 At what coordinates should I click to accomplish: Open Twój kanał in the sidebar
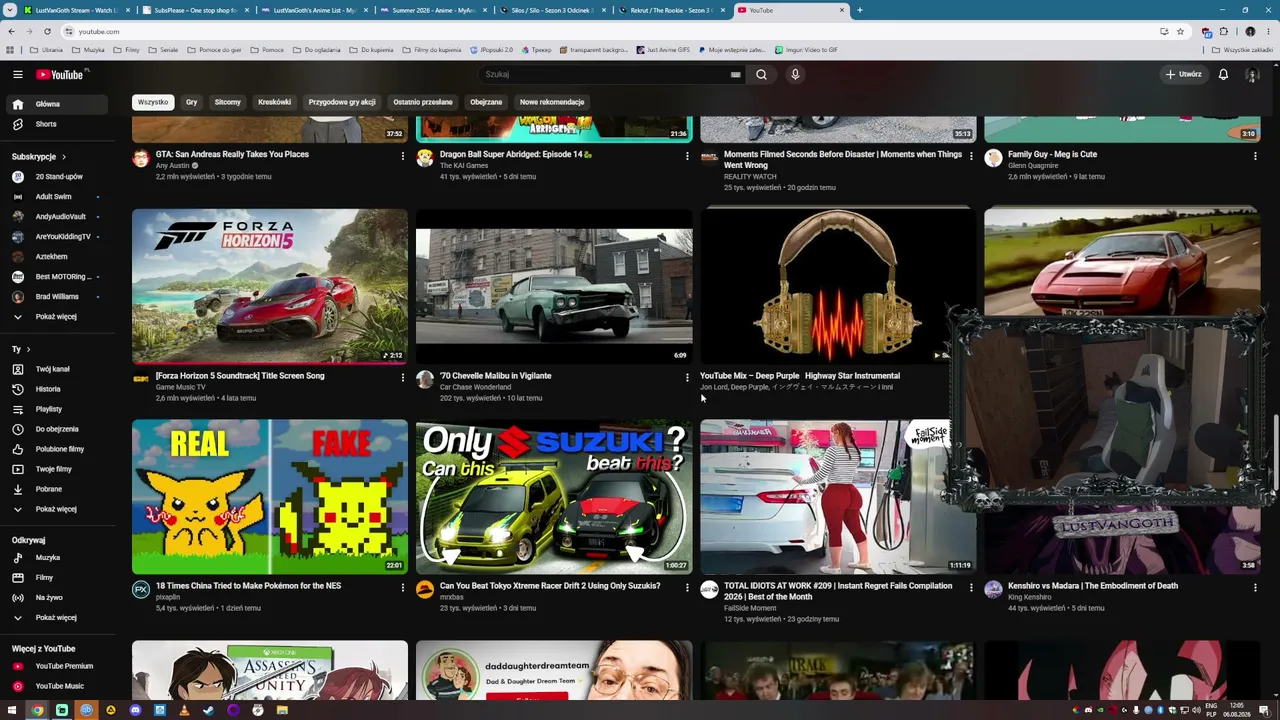click(x=58, y=369)
